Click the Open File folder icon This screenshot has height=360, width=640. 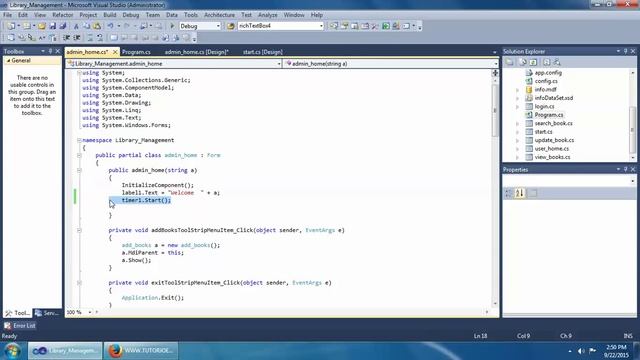(x=42, y=26)
